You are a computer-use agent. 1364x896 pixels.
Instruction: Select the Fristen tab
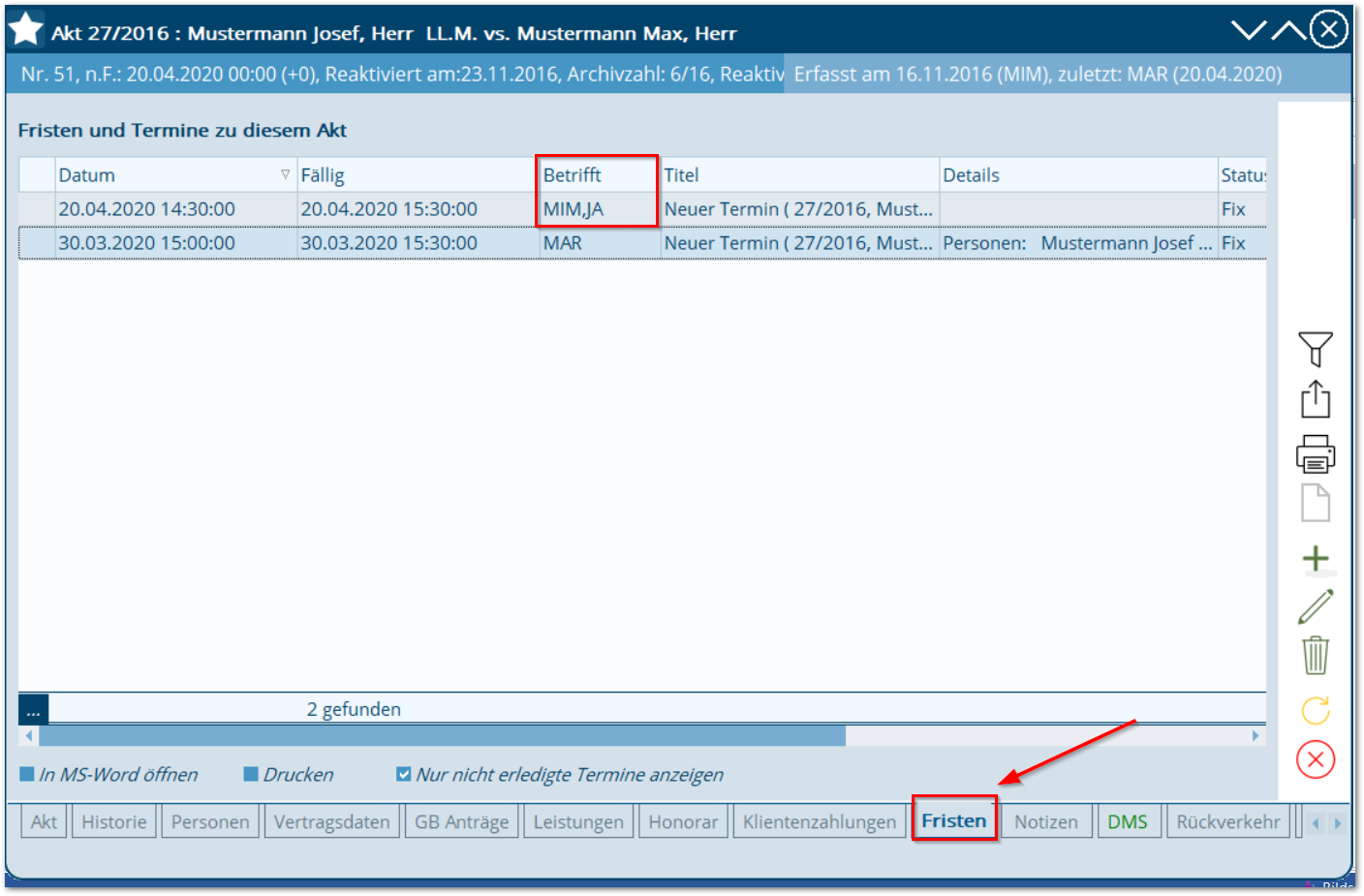(x=954, y=820)
